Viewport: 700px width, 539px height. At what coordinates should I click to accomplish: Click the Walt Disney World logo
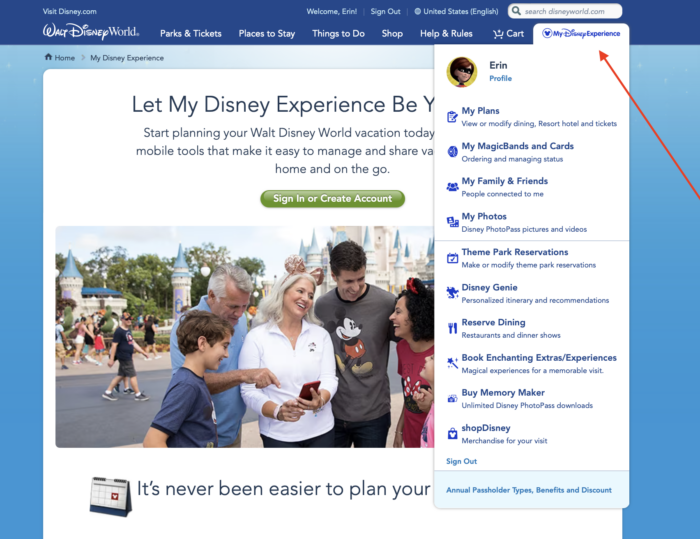(x=91, y=31)
